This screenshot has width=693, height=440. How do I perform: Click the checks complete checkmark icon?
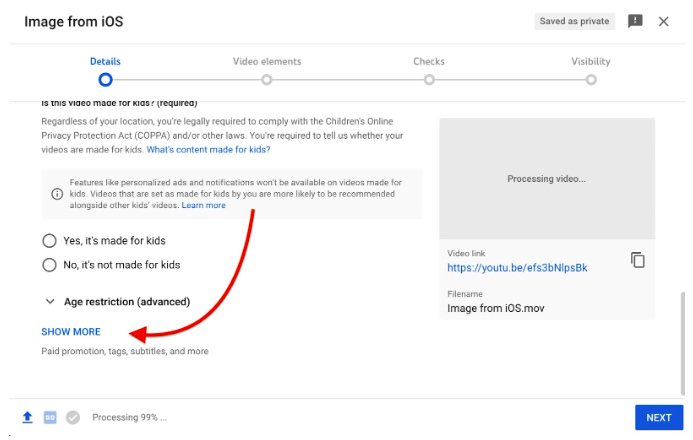73,417
